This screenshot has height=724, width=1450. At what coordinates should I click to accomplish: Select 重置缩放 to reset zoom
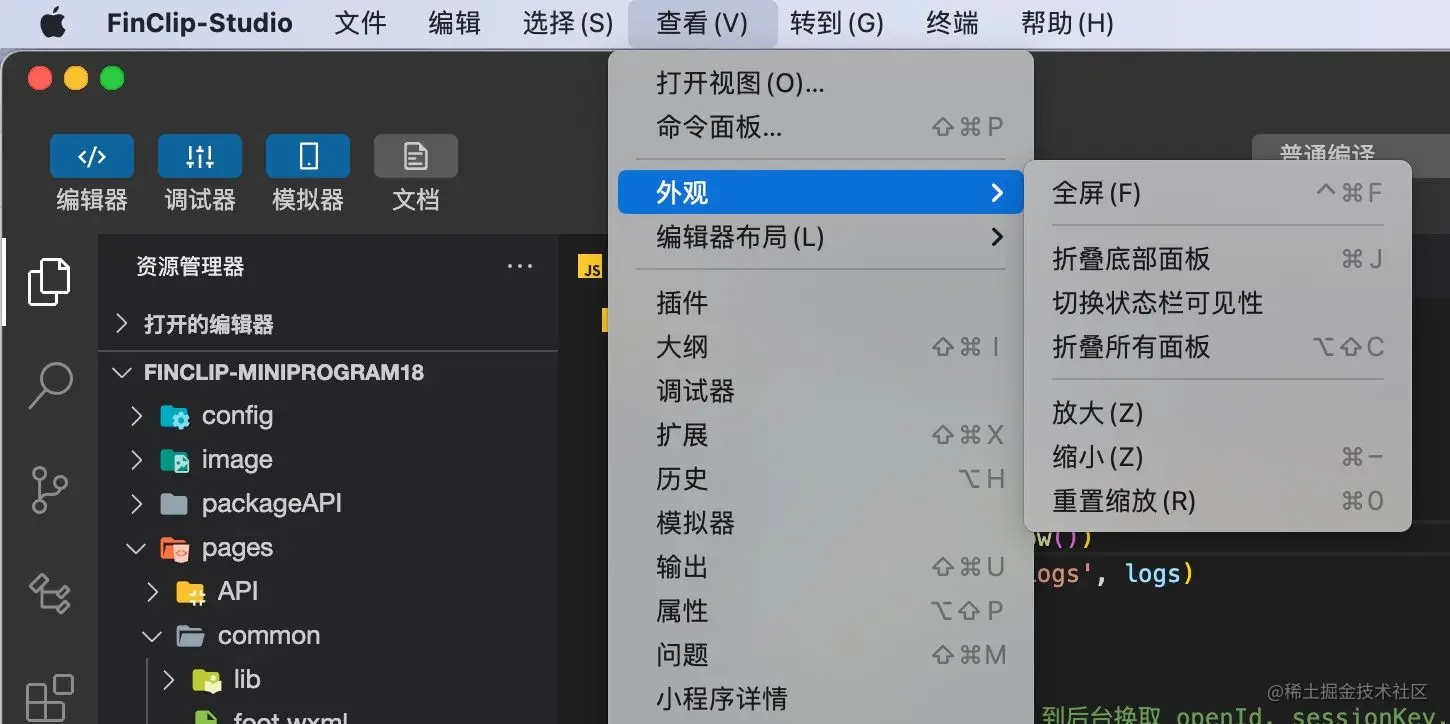(x=1124, y=501)
